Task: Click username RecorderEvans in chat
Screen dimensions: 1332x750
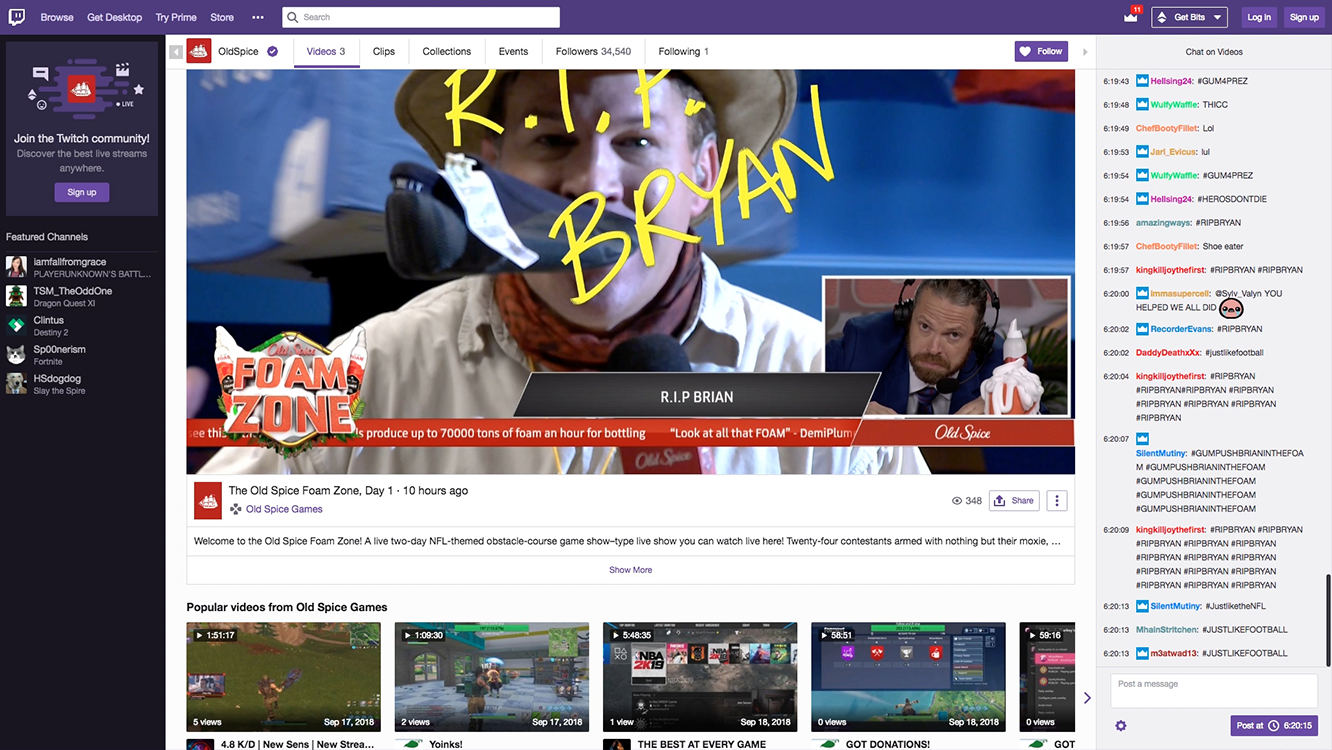Action: [x=1181, y=329]
